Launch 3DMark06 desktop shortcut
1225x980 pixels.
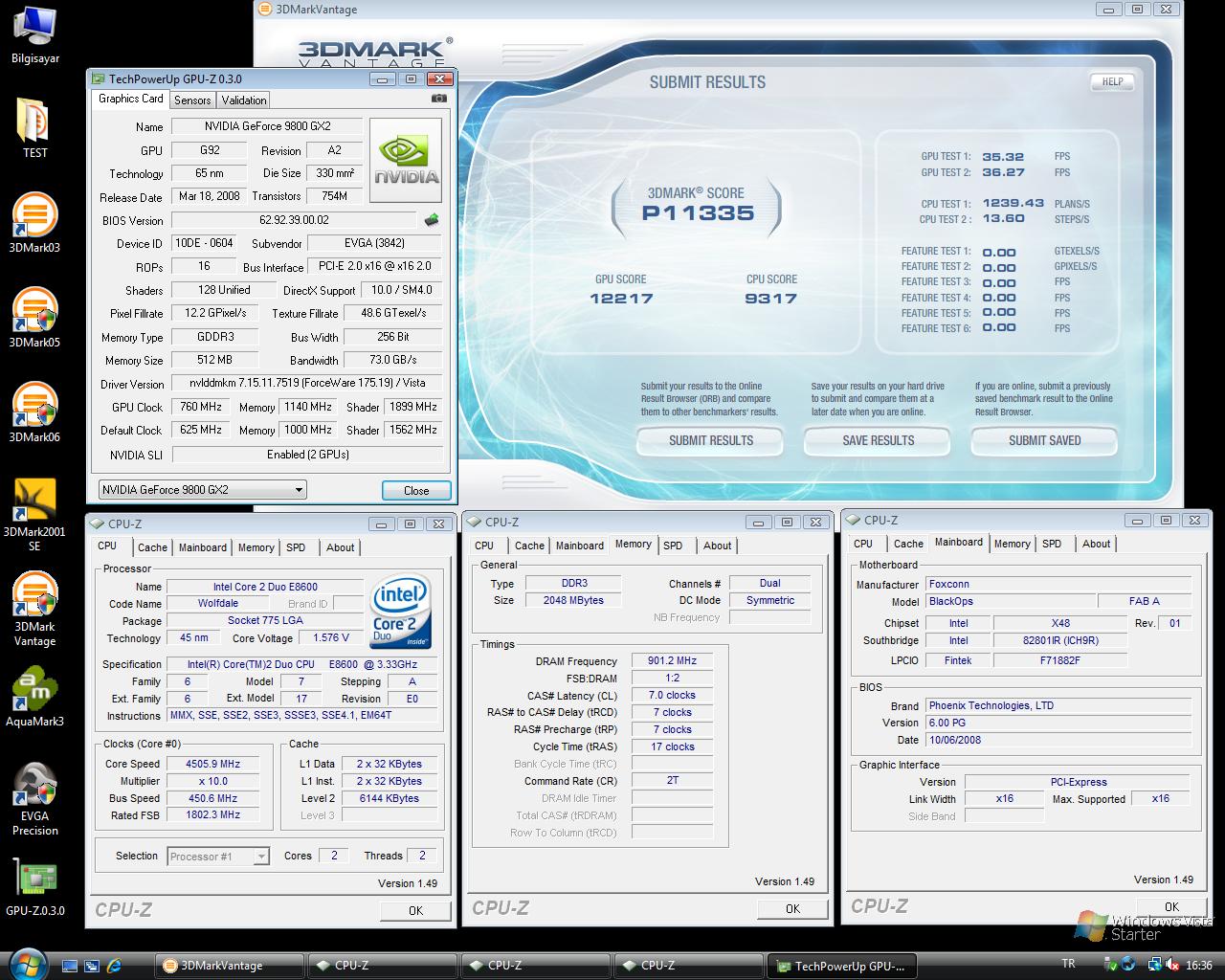[x=34, y=412]
